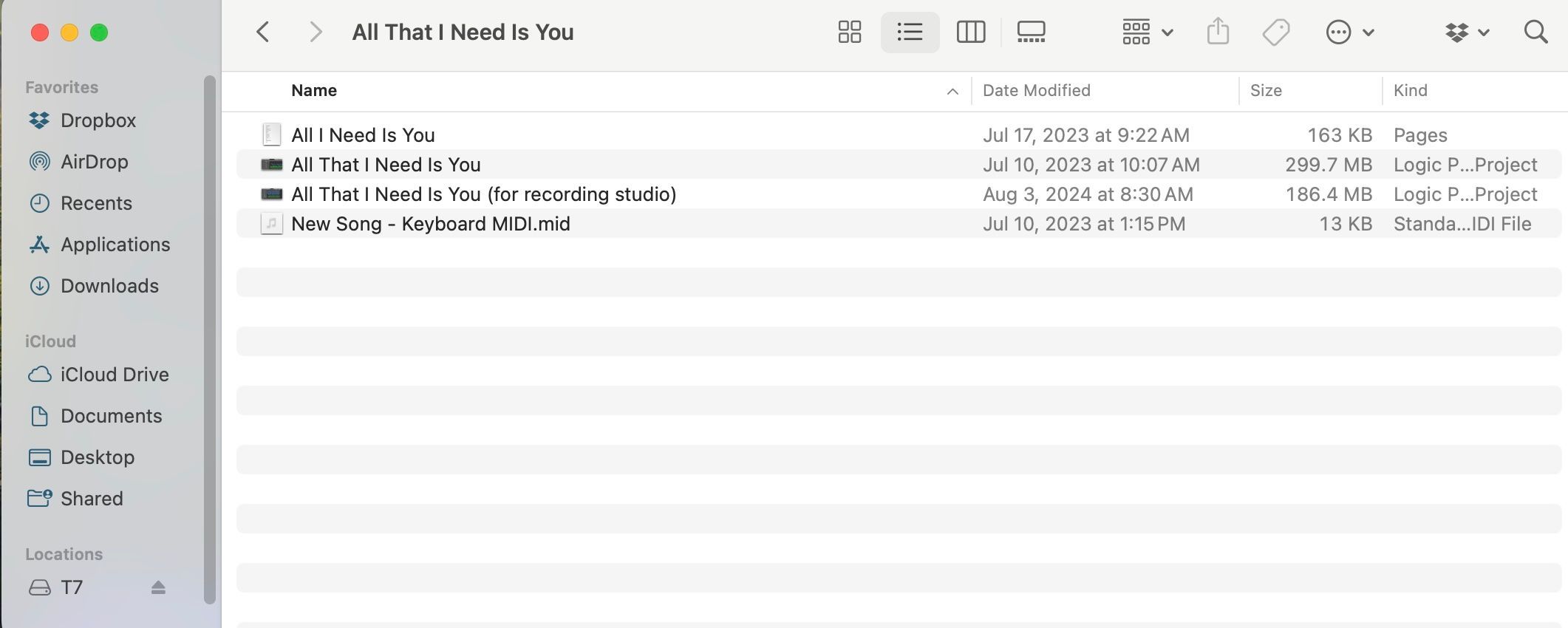This screenshot has height=628, width=1568.
Task: Toggle Name column sort order arrow
Action: [x=952, y=91]
